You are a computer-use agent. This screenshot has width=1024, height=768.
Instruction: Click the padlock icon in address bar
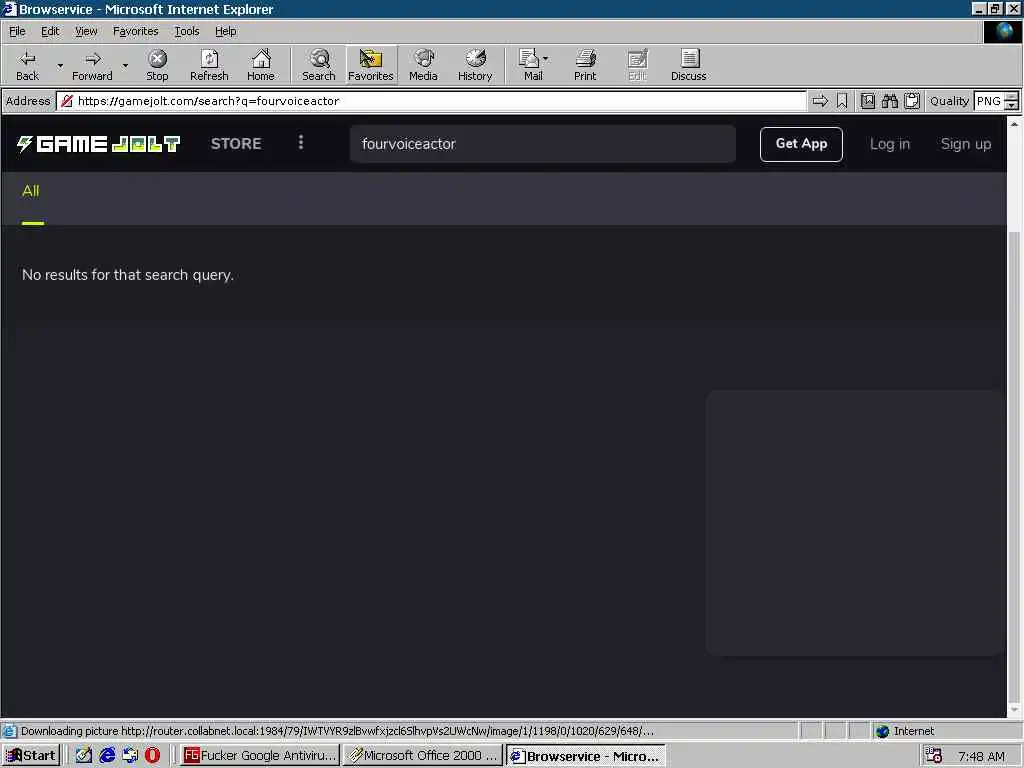[67, 101]
